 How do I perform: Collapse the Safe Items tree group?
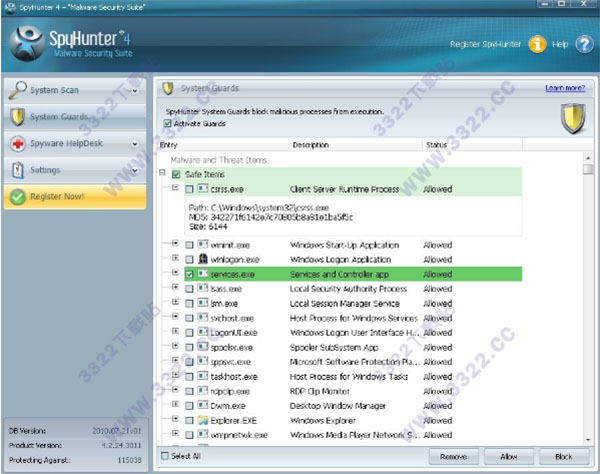point(162,173)
